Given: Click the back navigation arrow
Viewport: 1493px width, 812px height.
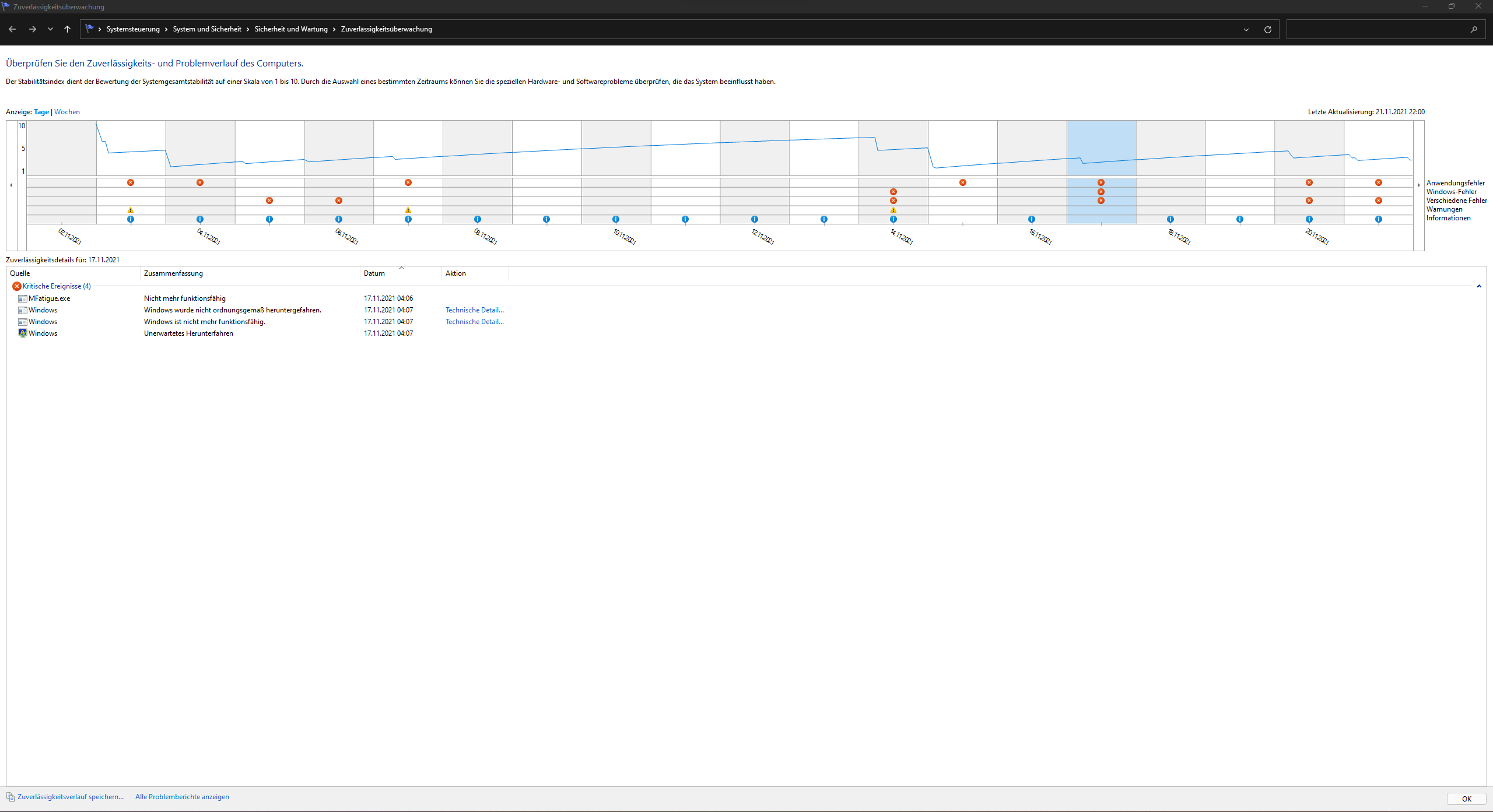Looking at the screenshot, I should [x=12, y=29].
